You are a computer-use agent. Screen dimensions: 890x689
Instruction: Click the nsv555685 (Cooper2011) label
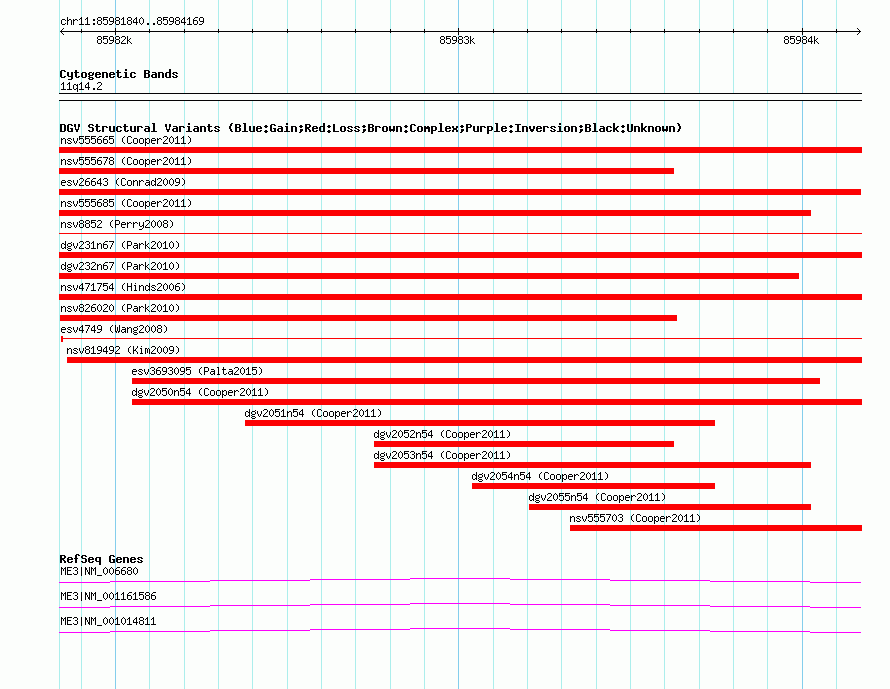tap(126, 203)
